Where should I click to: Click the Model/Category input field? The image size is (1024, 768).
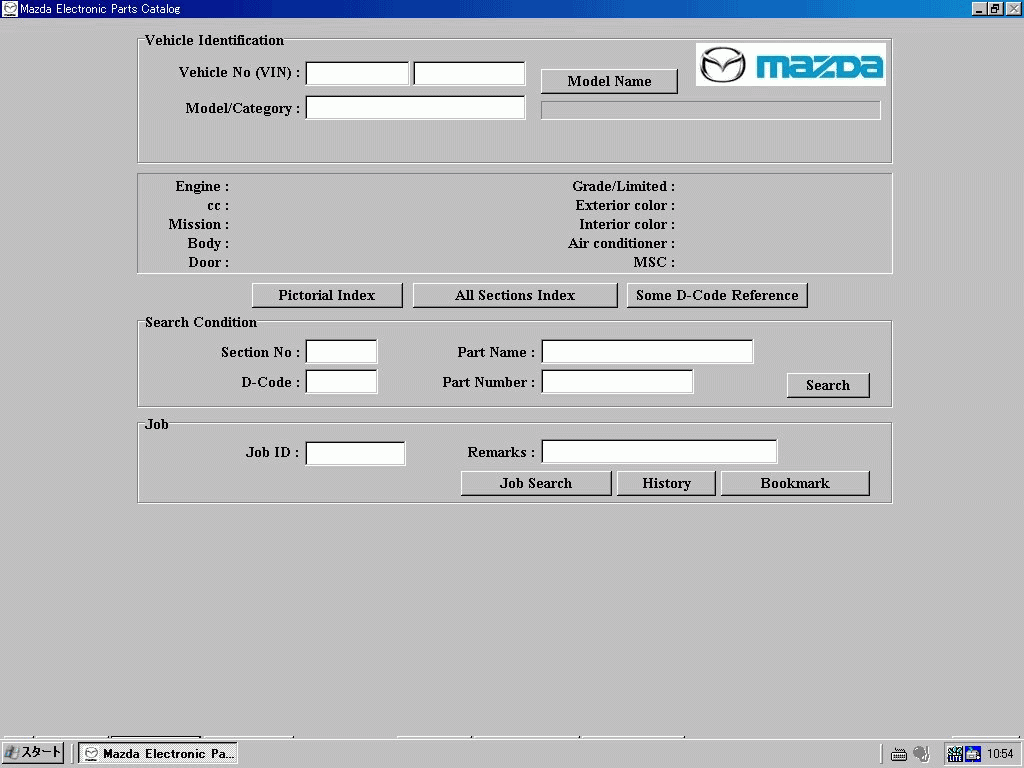pyautogui.click(x=415, y=108)
